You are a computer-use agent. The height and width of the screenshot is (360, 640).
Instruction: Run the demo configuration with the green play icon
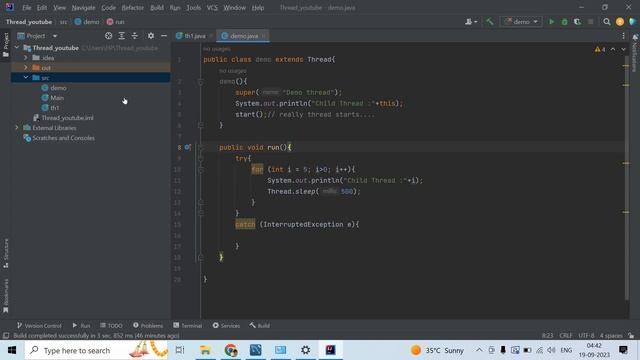551,22
